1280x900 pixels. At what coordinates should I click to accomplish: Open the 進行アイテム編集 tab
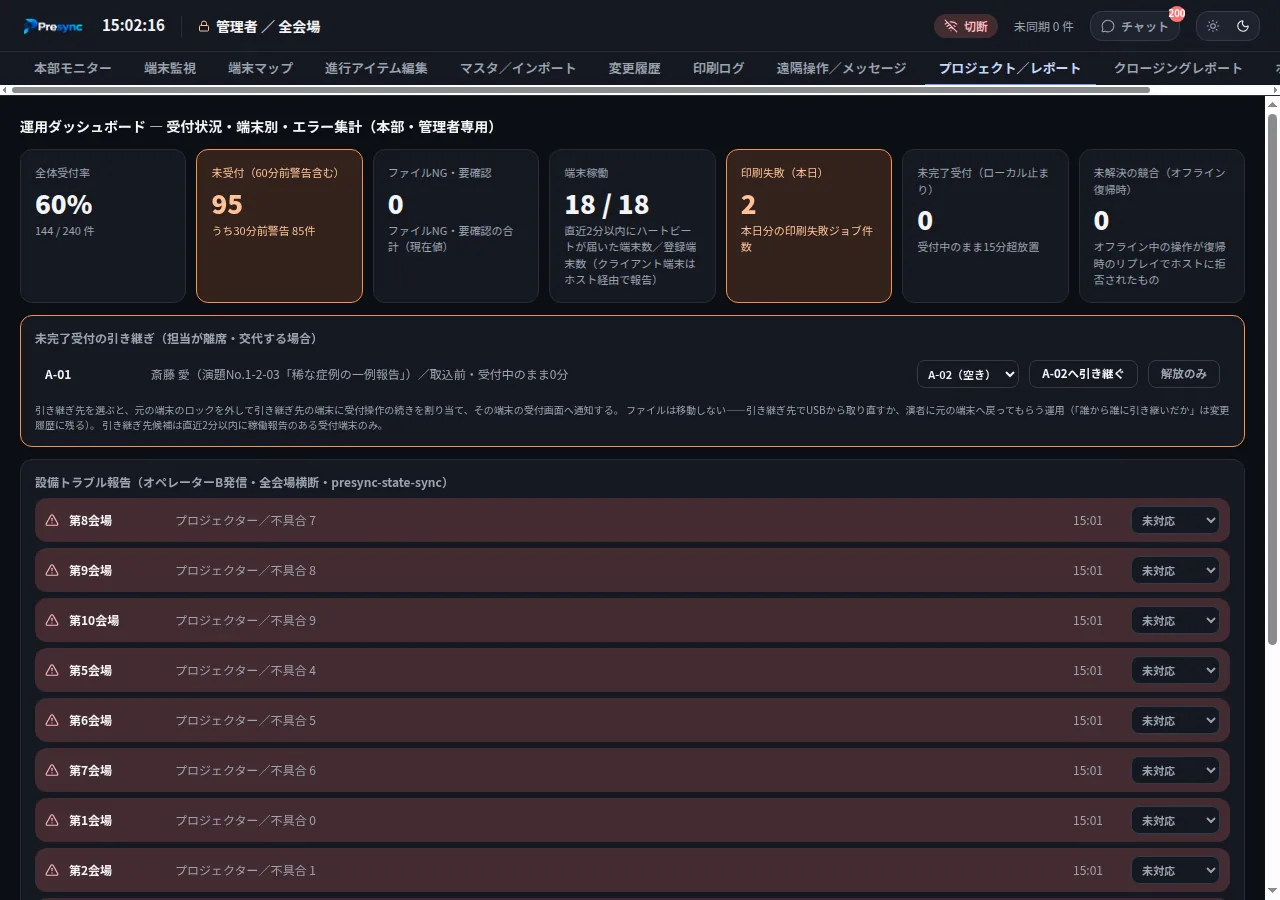(376, 68)
